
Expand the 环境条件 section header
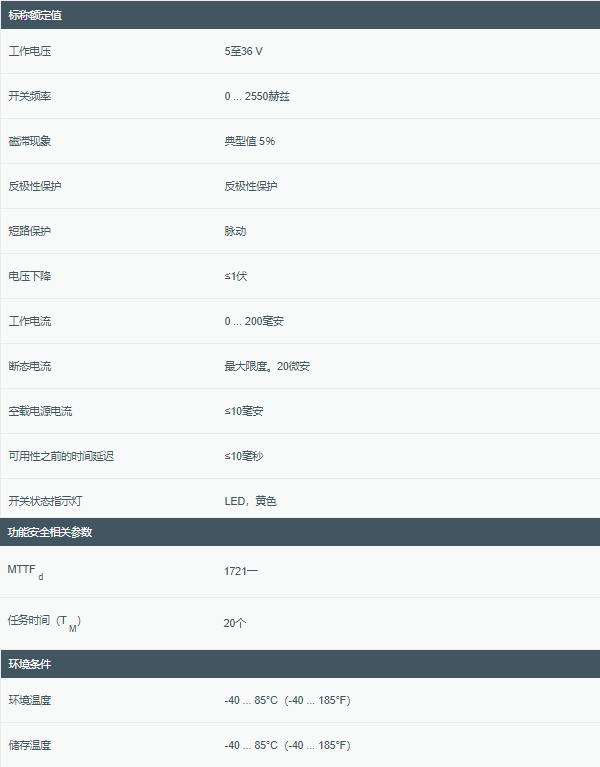(x=29, y=664)
